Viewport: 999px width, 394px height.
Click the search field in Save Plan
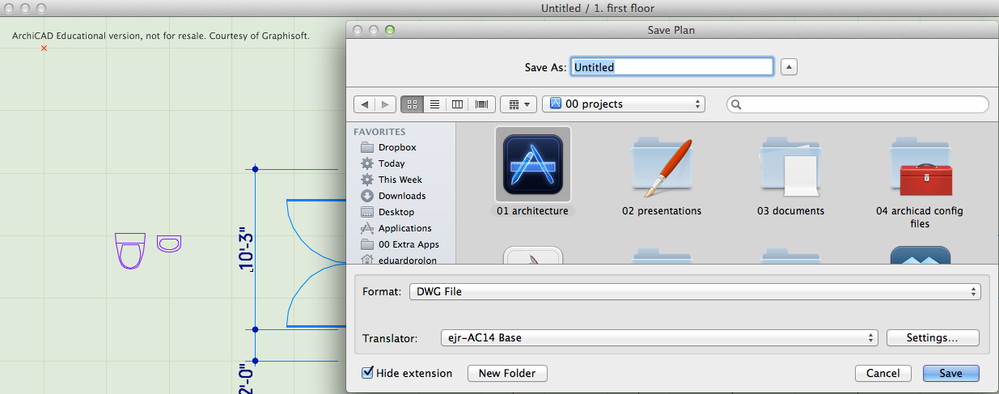click(858, 105)
